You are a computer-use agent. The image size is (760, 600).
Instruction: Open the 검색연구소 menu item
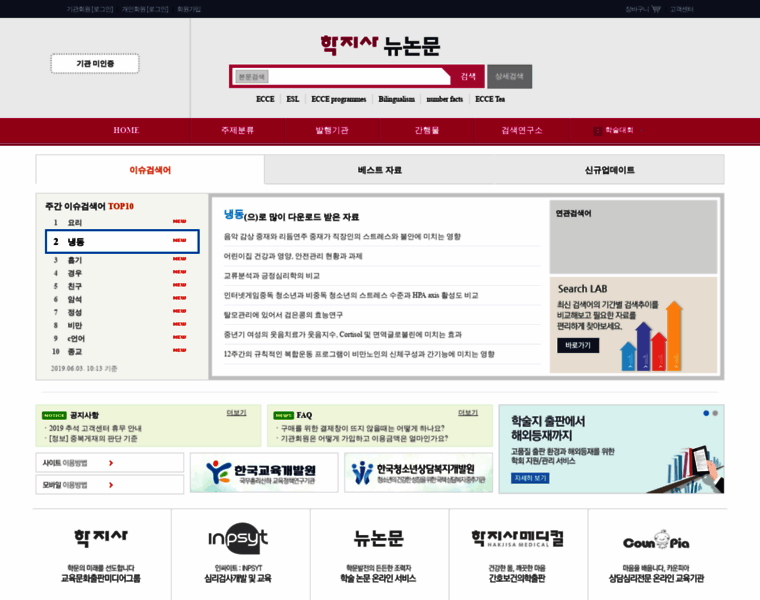click(x=522, y=130)
